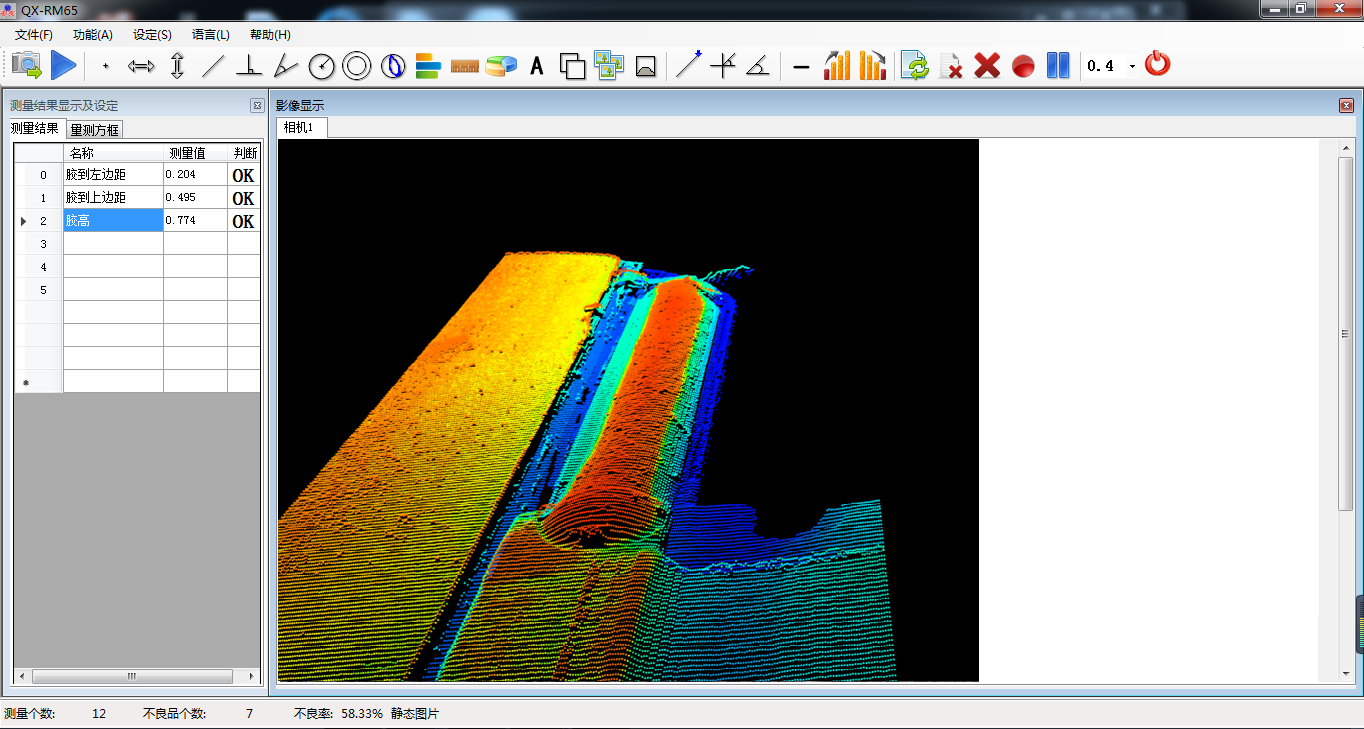Open the 文件(F) menu
Screen dimensions: 1364x729
[34, 35]
